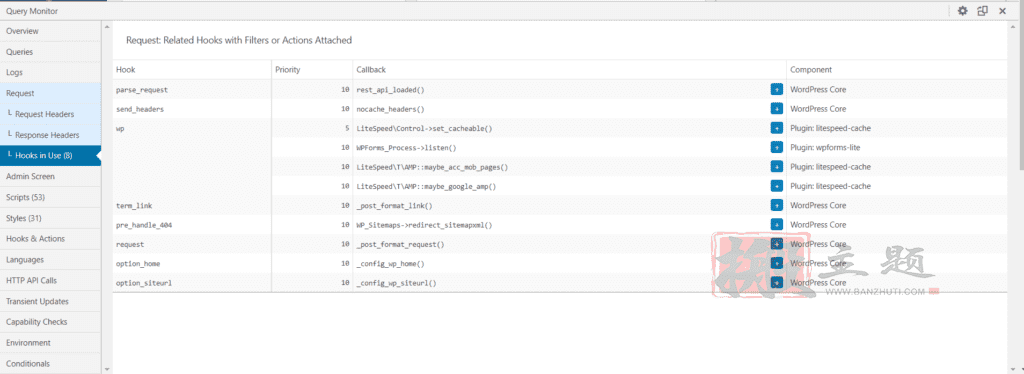Click the sidebar scrollbar up arrow
1024x374 pixels.
[x=106, y=27]
